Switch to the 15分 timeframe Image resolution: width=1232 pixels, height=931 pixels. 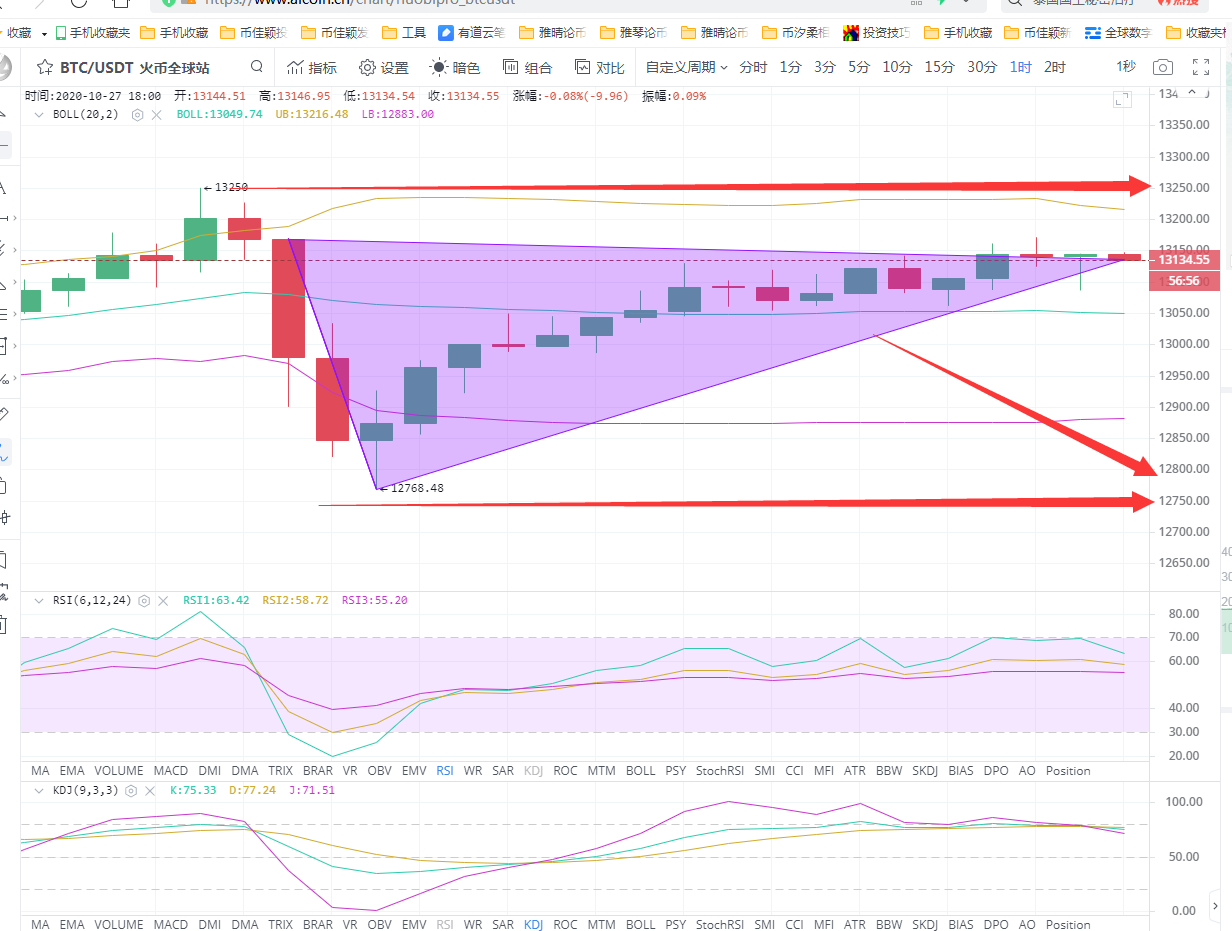[x=939, y=68]
